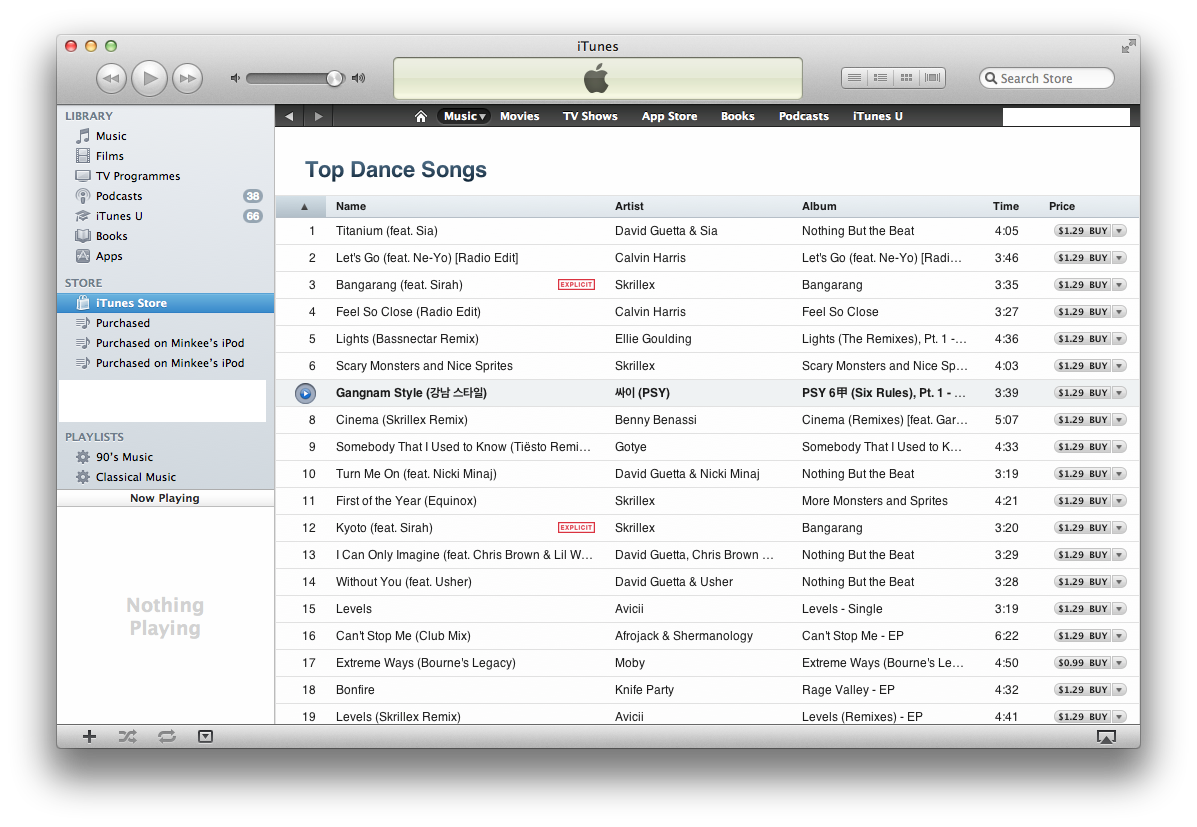Click the full screen arrows icon
1197x827 pixels.
coord(1128,47)
